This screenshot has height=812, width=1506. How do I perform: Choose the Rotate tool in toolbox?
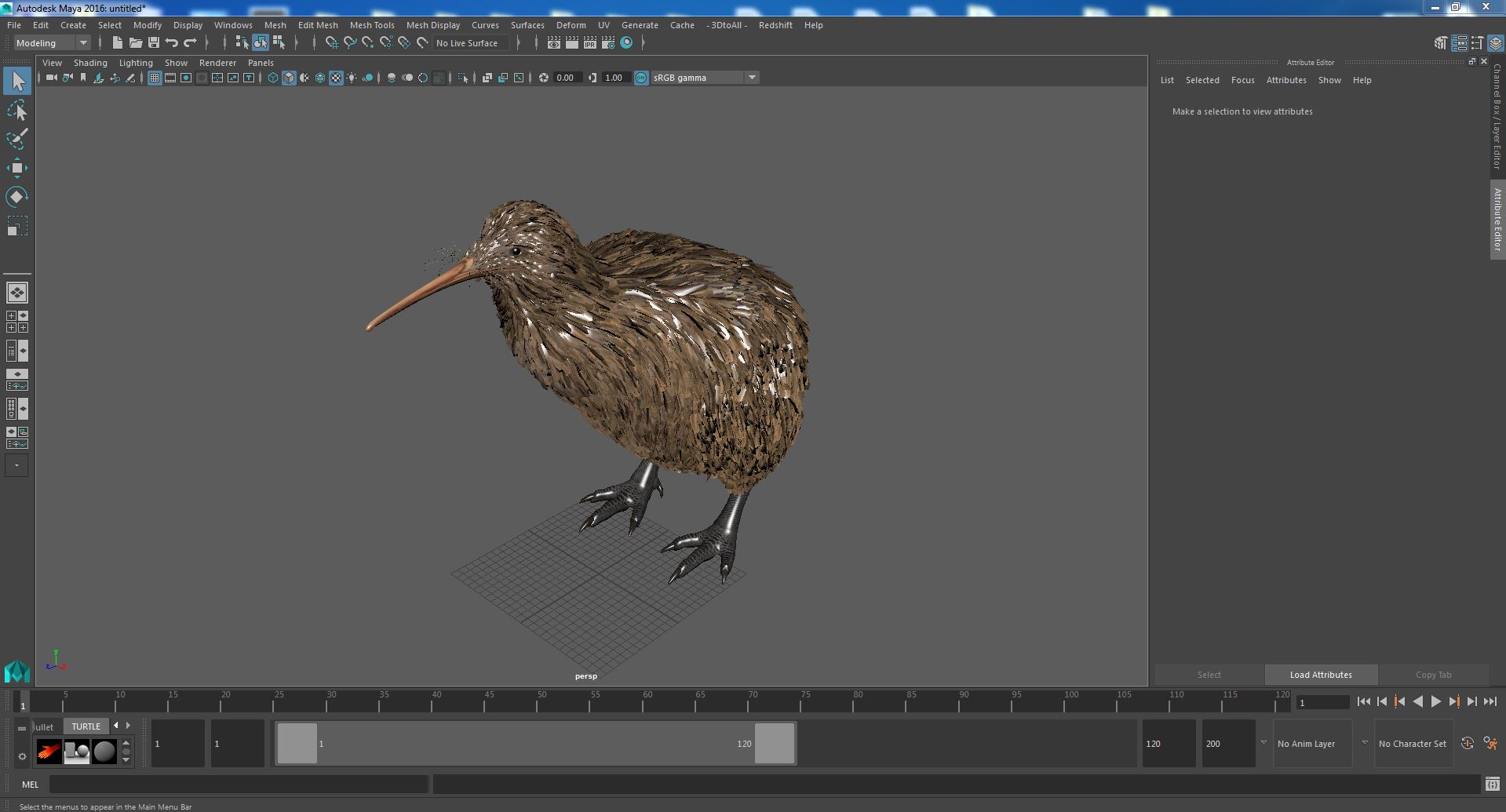[17, 197]
